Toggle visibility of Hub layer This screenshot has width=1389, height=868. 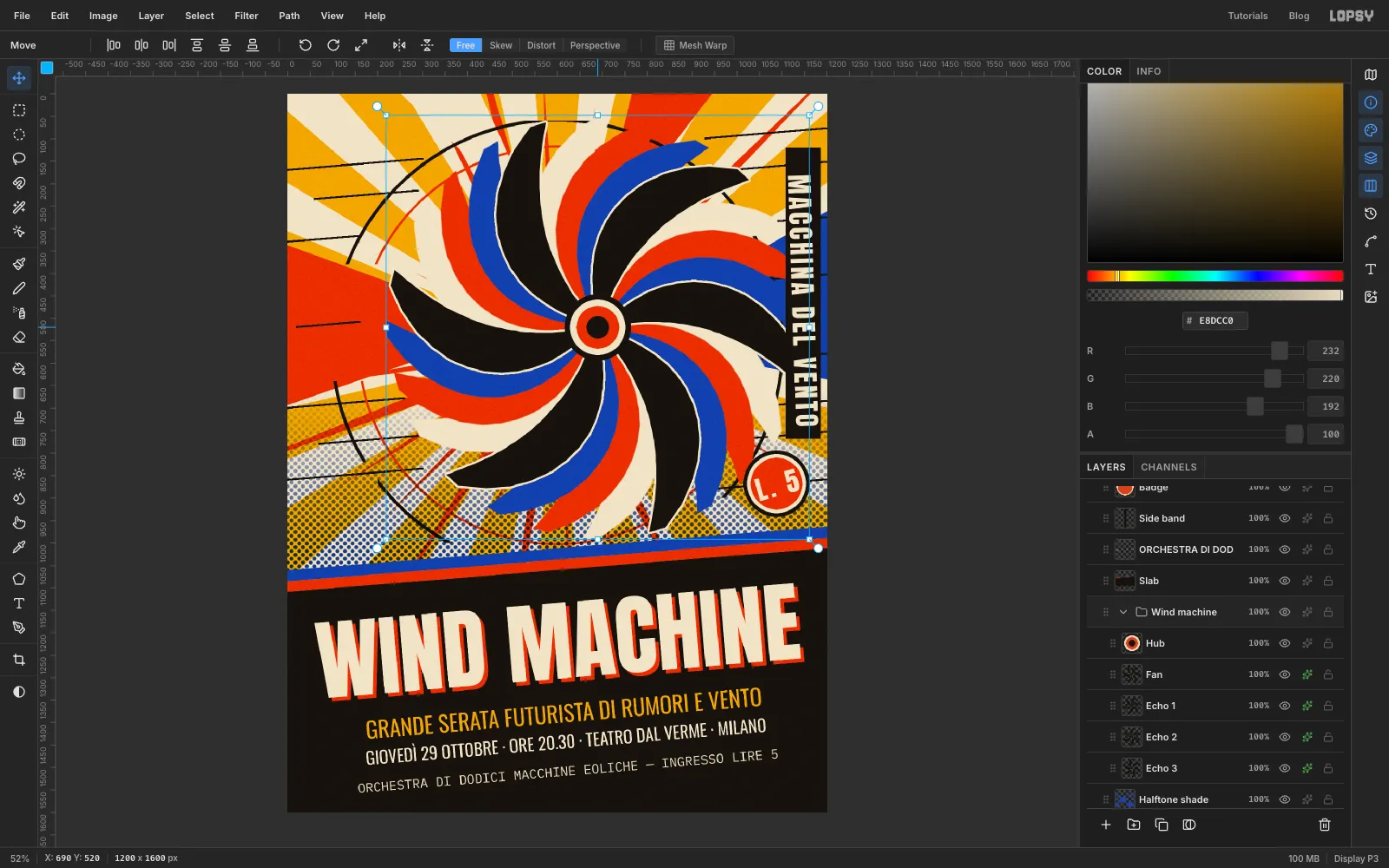point(1285,643)
